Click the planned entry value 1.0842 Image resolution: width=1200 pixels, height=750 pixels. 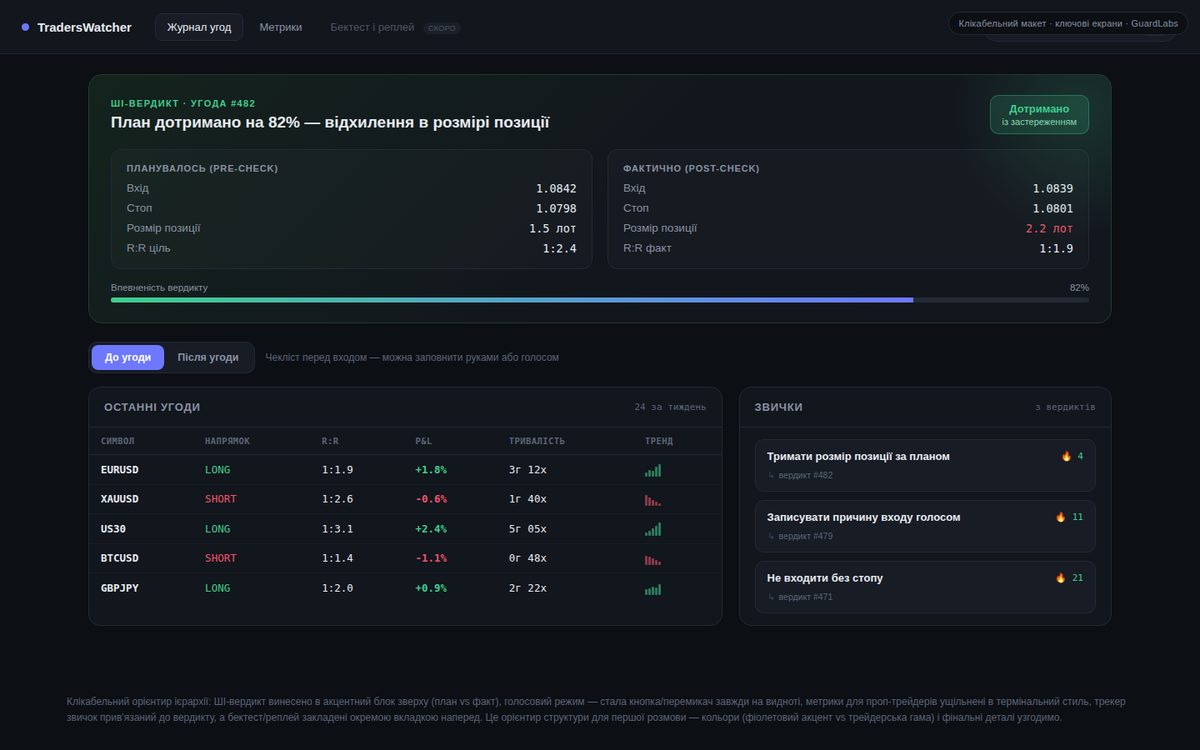(556, 188)
